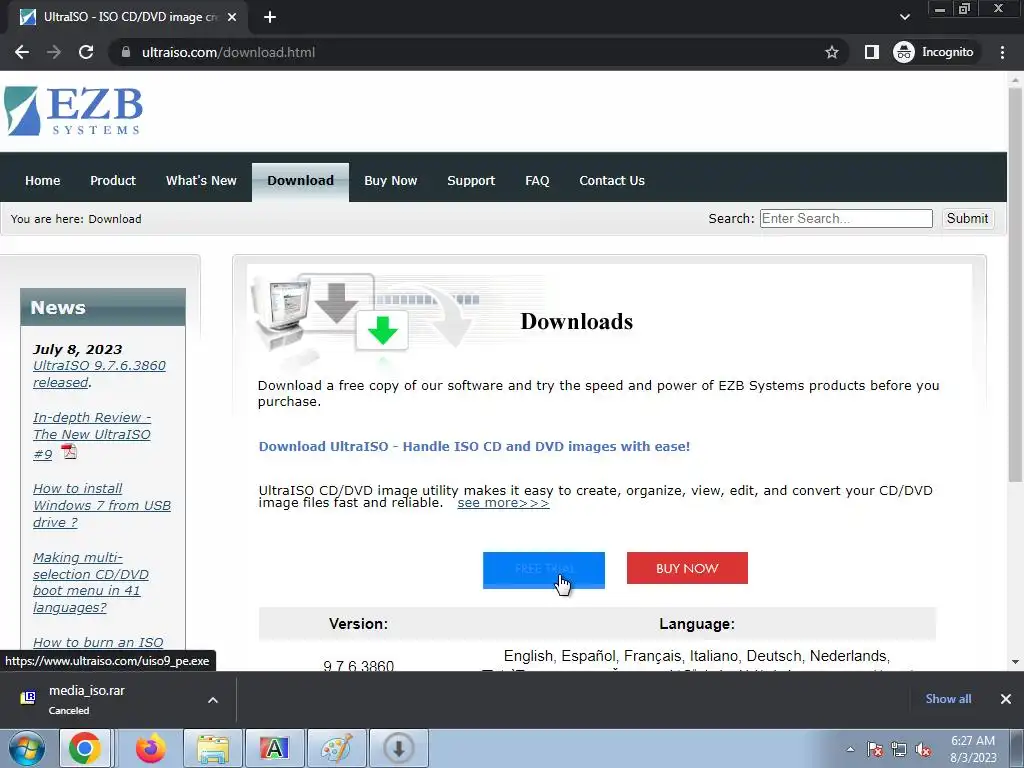This screenshot has width=1024, height=768.
Task: Open the download arrow app in taskbar
Action: [398, 748]
